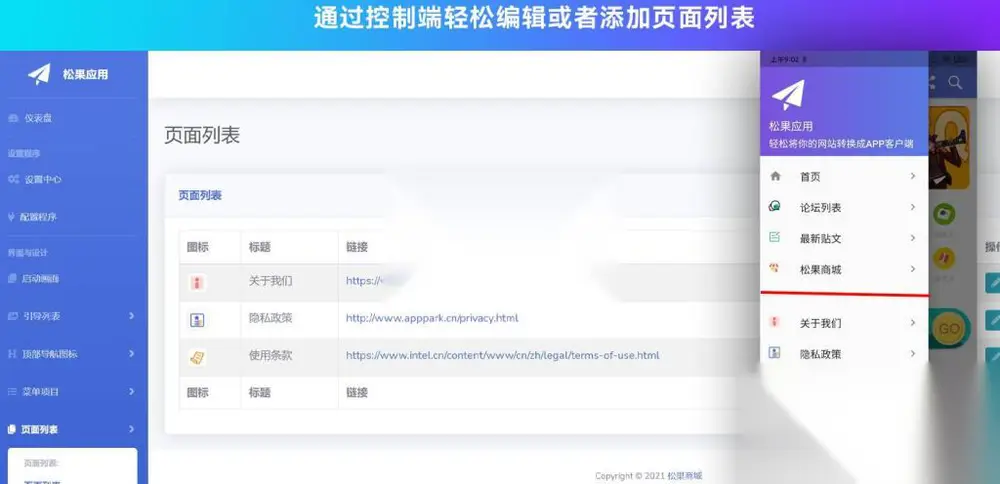Collapse the bold 页面列表 sidebar chevron
1000x484 pixels.
point(131,429)
